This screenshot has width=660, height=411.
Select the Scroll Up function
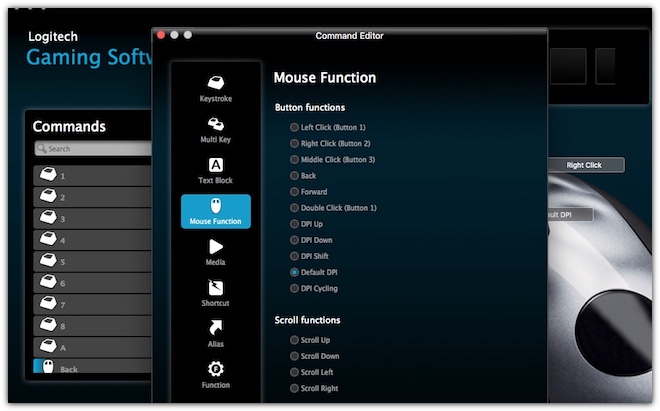click(294, 340)
